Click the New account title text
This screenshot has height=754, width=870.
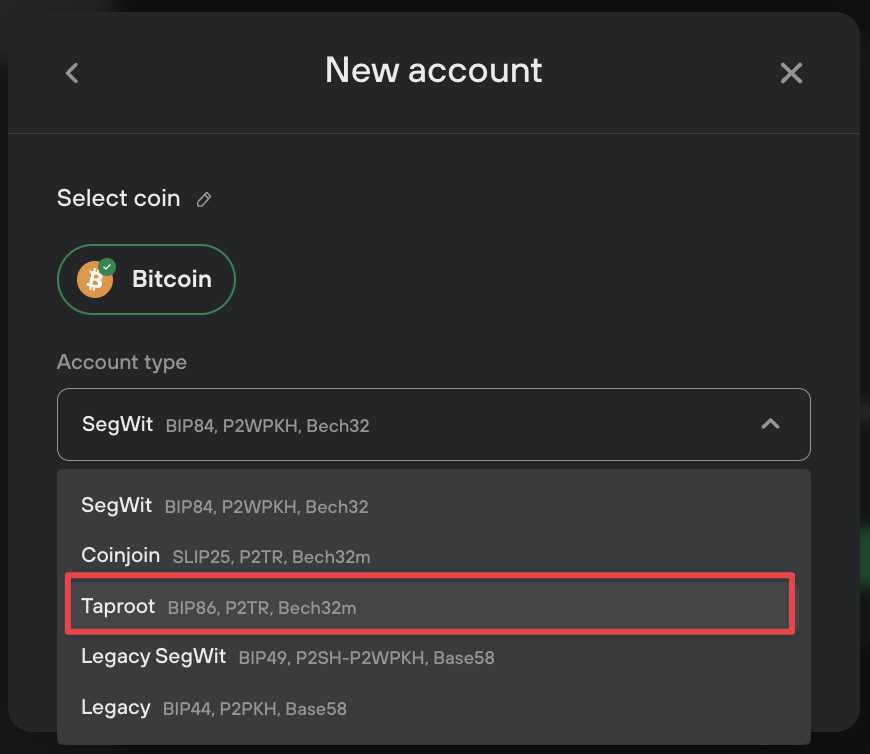click(433, 70)
